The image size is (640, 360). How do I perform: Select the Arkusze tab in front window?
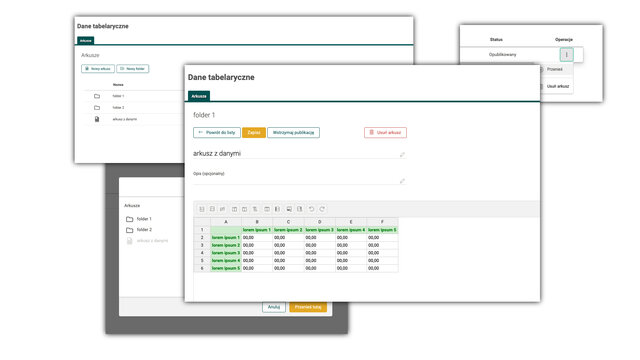pyautogui.click(x=199, y=96)
